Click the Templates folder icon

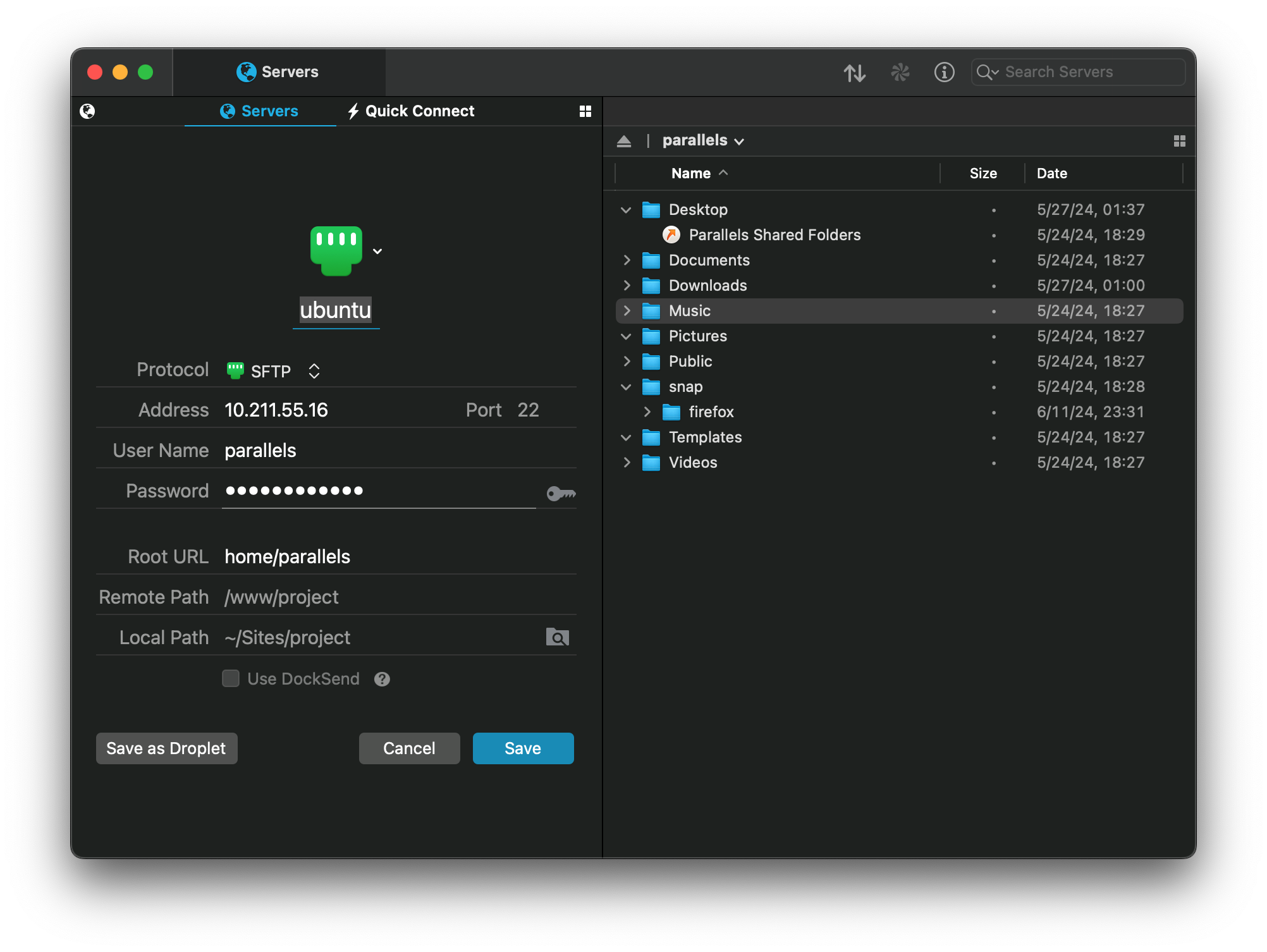pyautogui.click(x=651, y=437)
